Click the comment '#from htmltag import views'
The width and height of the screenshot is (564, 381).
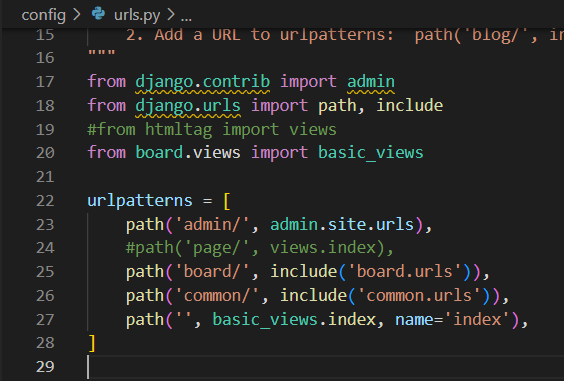coord(212,130)
